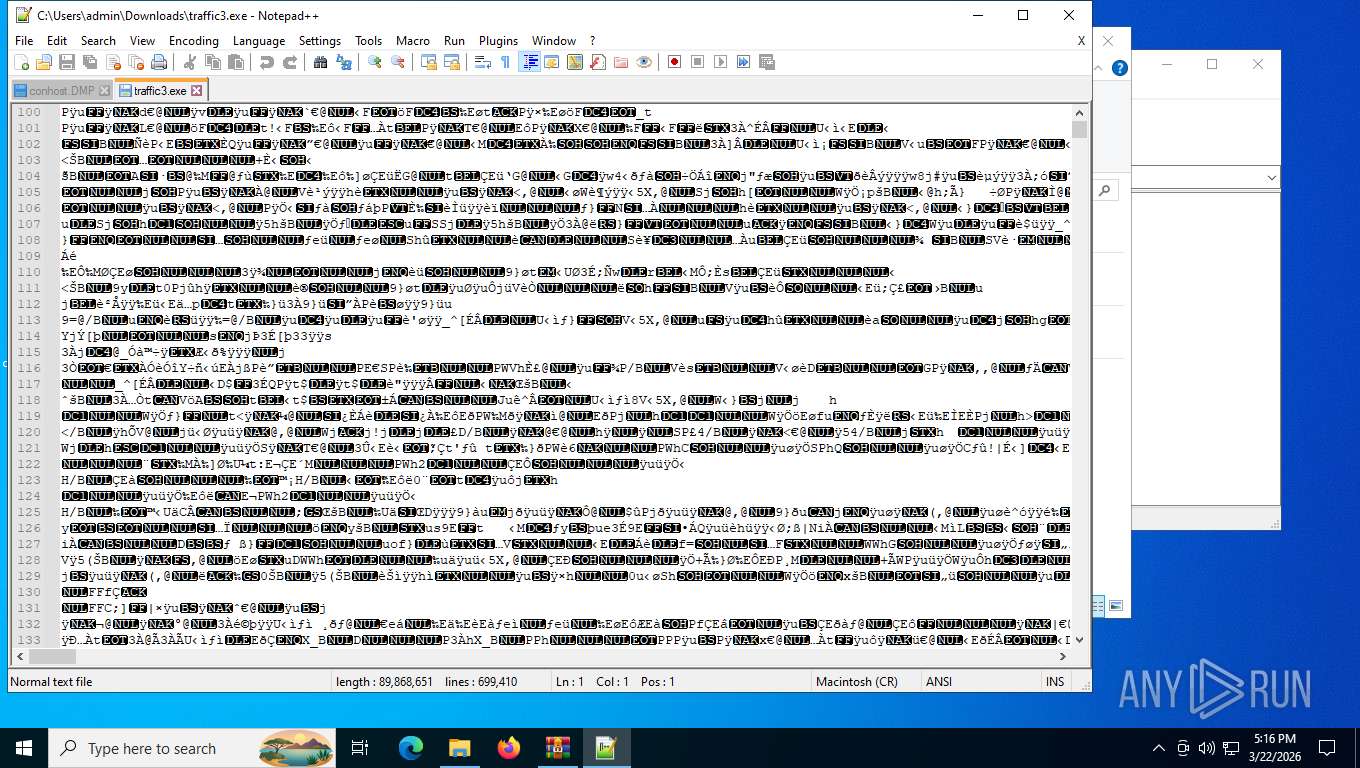Open Windows Start button

coord(24,748)
